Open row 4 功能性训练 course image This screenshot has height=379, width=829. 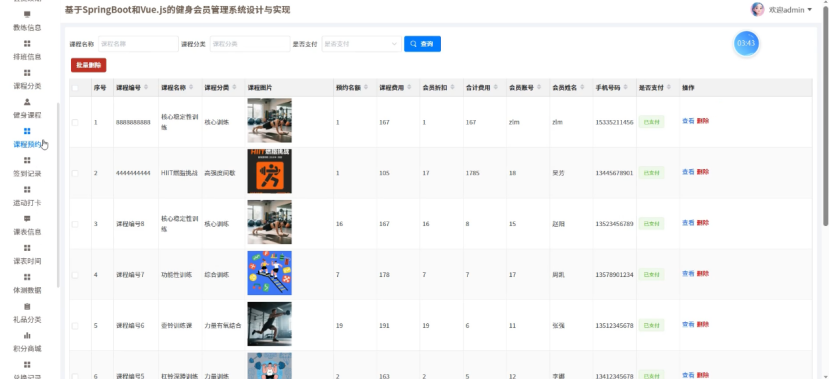(269, 273)
